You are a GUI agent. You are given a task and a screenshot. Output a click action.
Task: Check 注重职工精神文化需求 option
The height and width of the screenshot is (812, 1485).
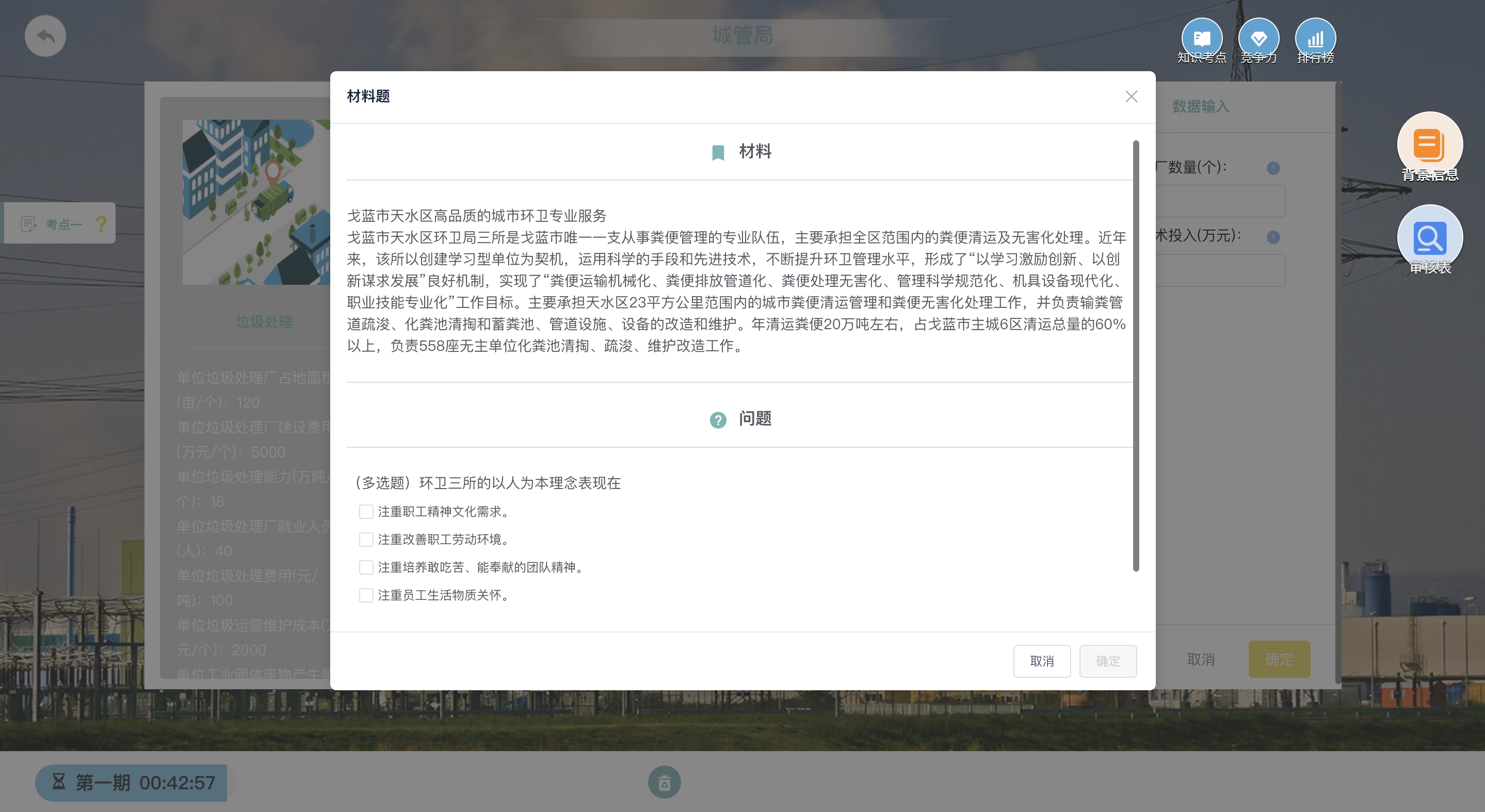[365, 511]
